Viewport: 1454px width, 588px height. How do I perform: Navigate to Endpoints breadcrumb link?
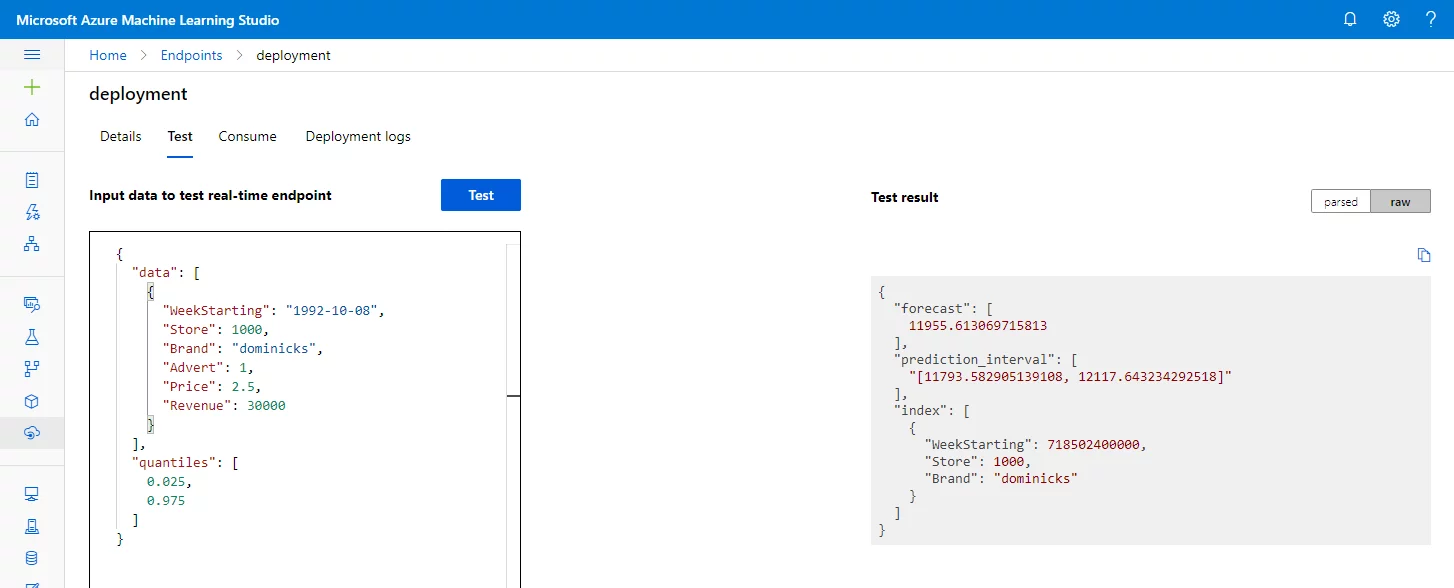pos(191,55)
